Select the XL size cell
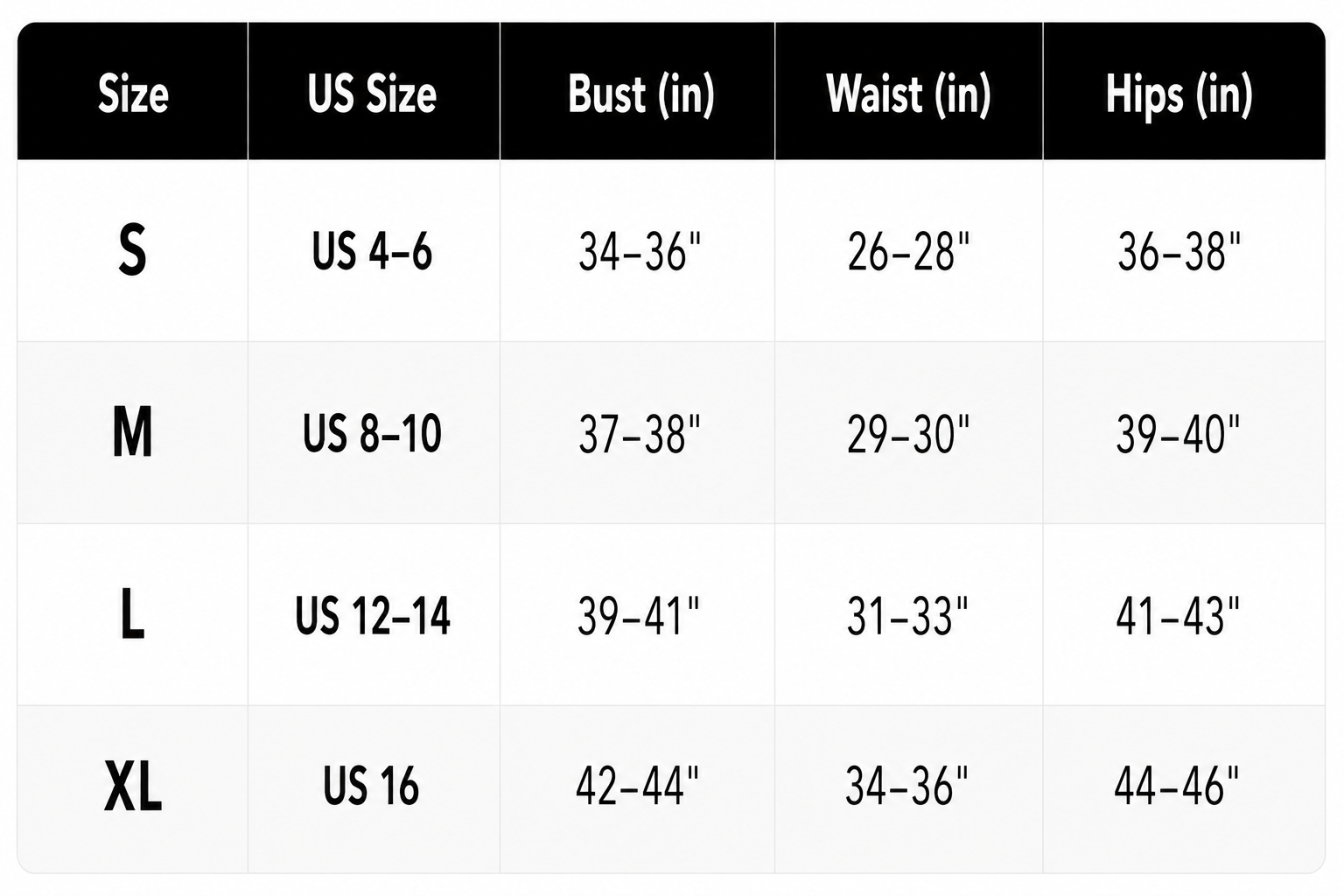This screenshot has height=896, width=1344. pos(133,789)
